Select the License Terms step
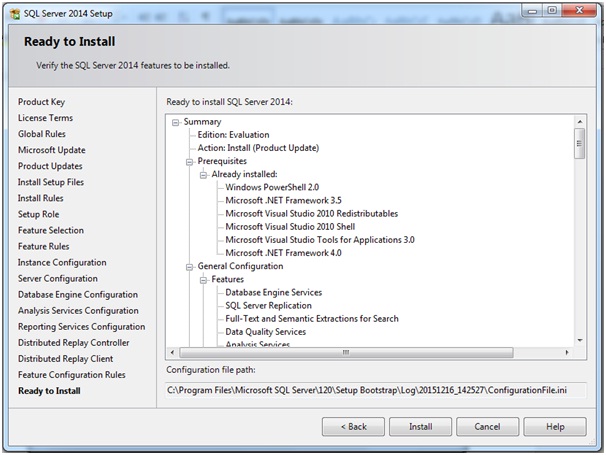This screenshot has width=606, height=455. [45, 118]
